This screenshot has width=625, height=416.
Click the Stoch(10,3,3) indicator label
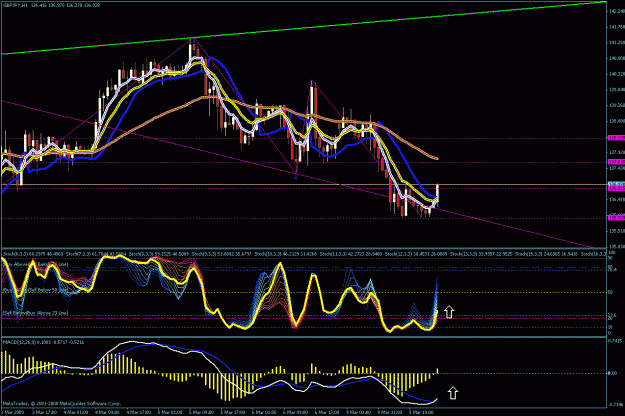point(268,254)
